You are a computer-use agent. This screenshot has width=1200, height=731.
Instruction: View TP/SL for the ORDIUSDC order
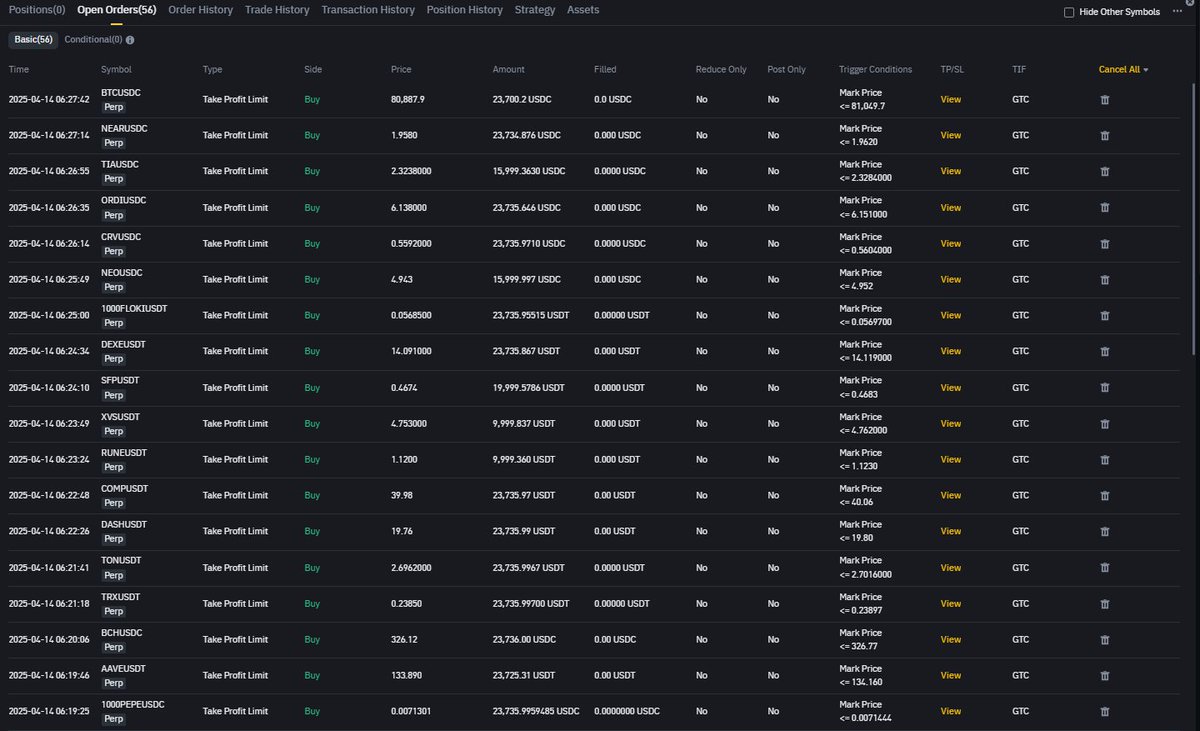coord(951,208)
